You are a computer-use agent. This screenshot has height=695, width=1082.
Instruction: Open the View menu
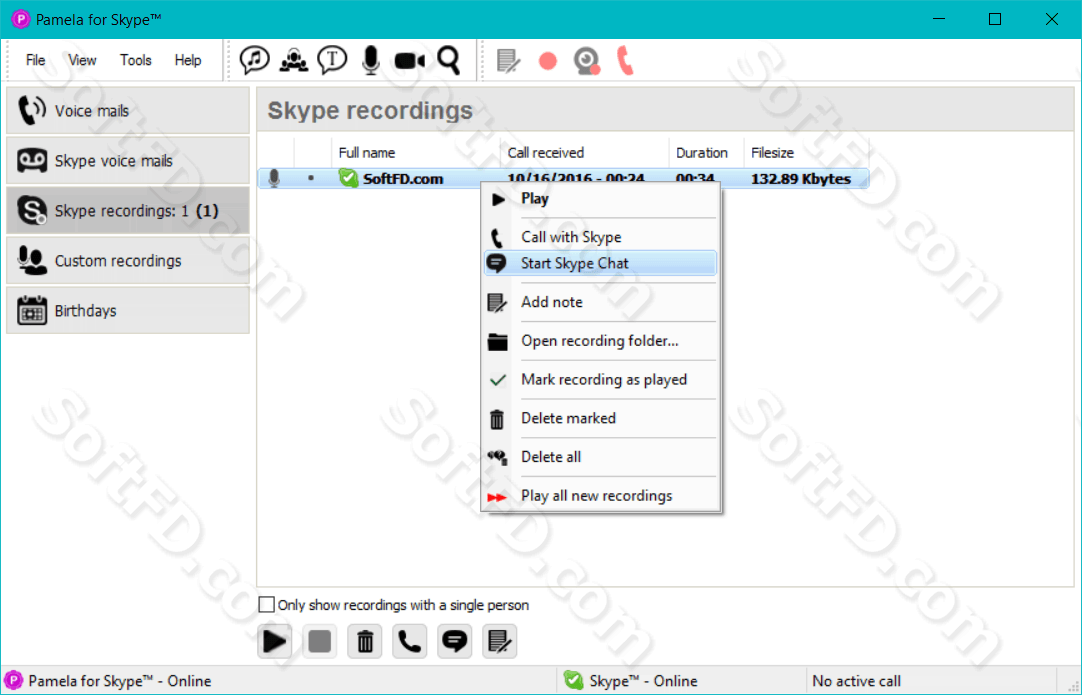click(x=82, y=60)
